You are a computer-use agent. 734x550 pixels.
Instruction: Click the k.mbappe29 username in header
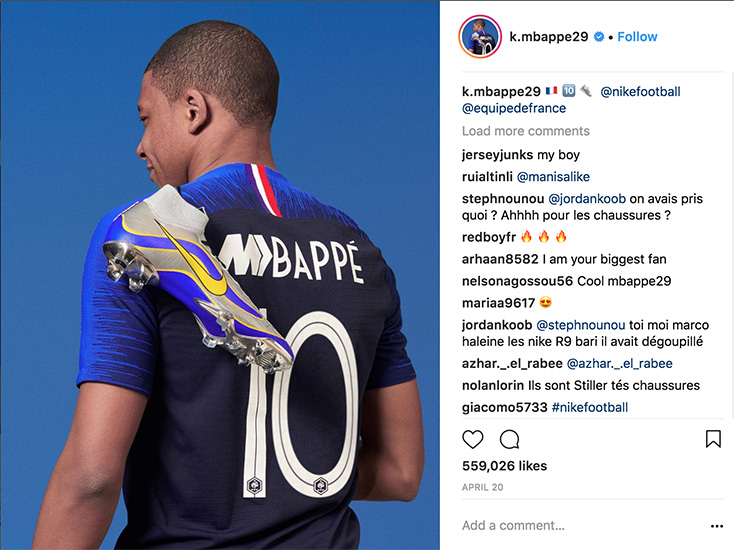[549, 37]
